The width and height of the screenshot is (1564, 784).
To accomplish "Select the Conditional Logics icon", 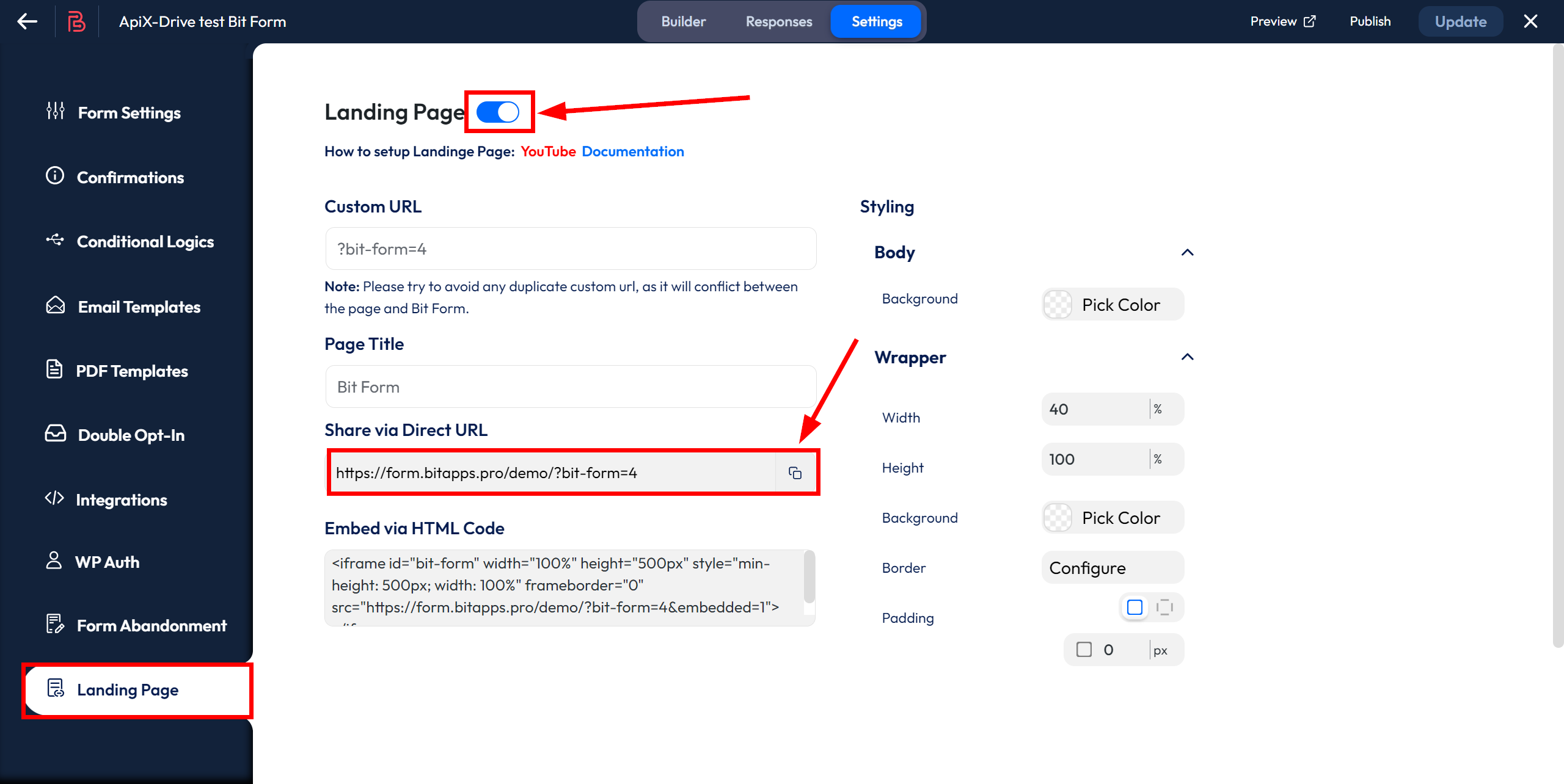I will click(x=55, y=241).
